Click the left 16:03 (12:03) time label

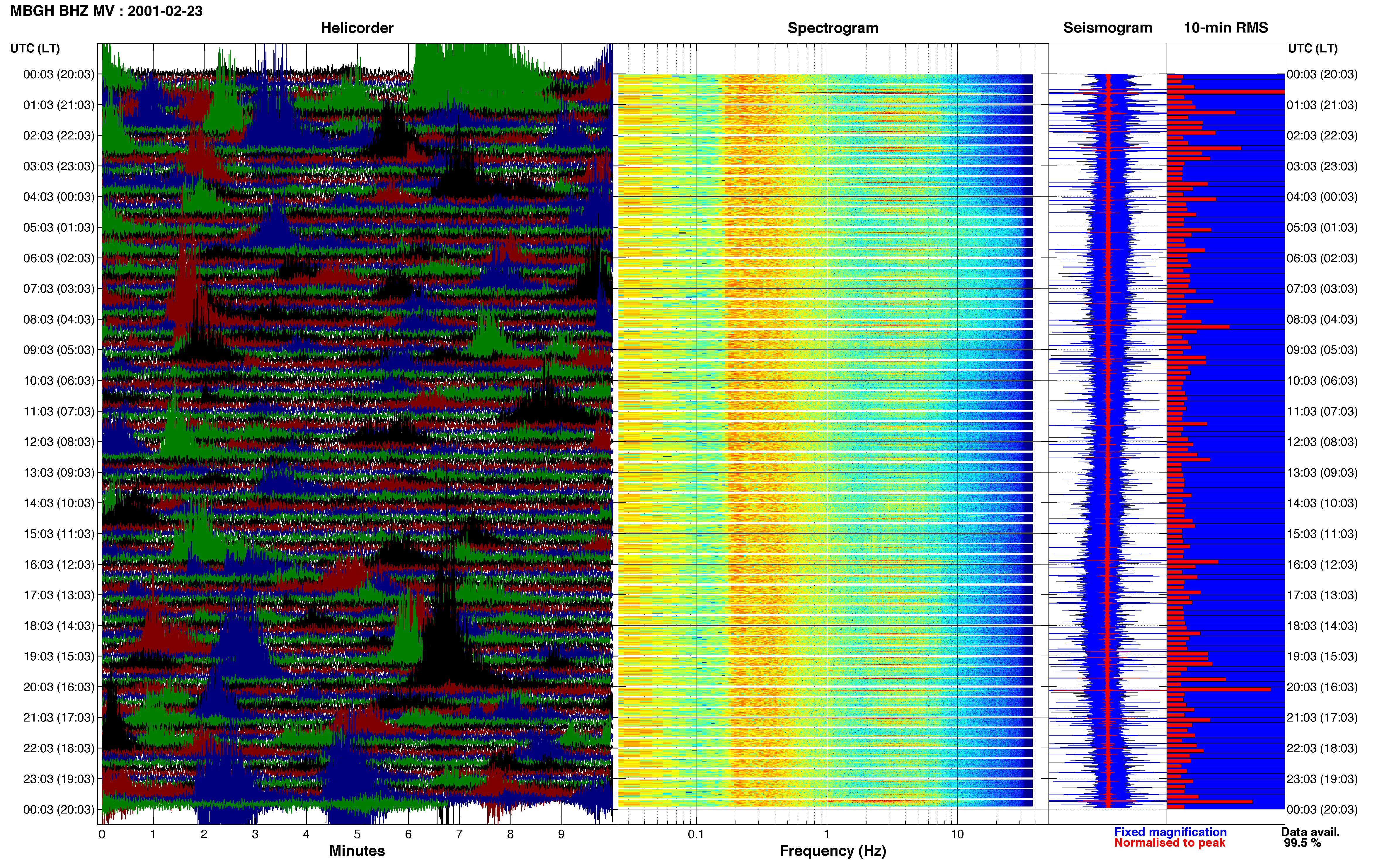[59, 564]
